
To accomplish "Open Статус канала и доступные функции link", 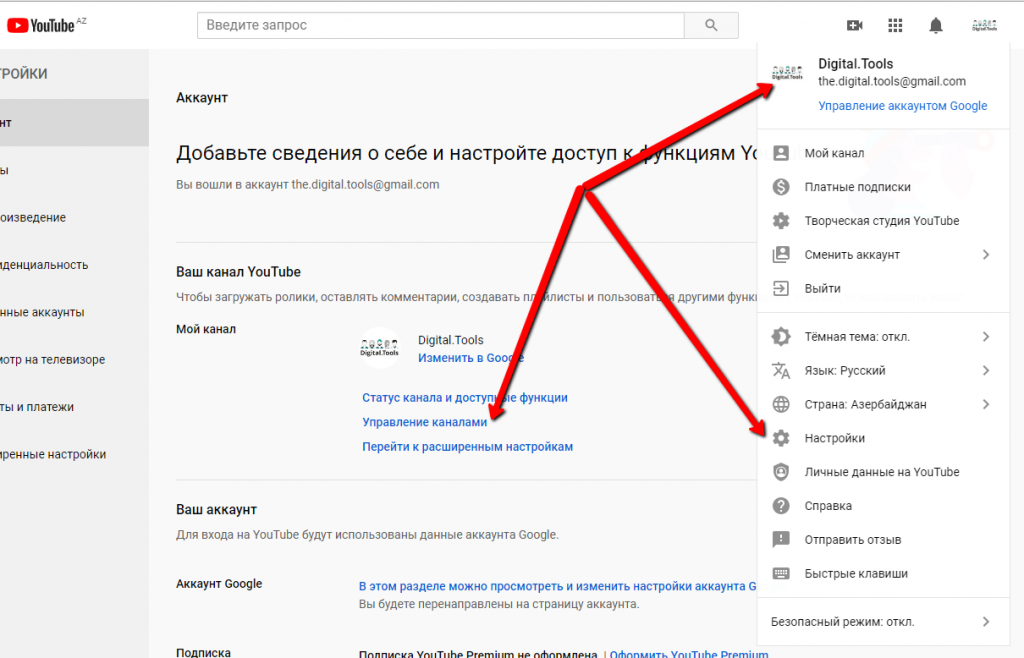I will point(464,398).
